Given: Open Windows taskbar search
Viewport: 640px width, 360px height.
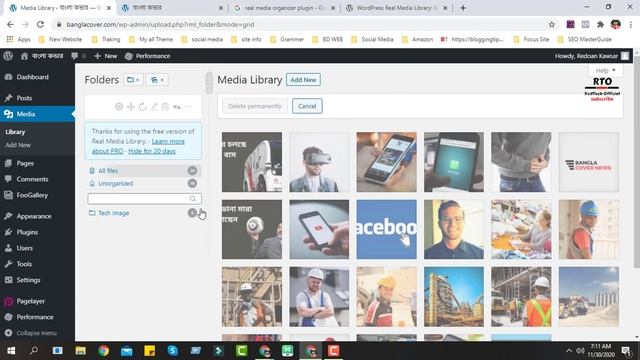Looking at the screenshot, I should pyautogui.click(x=34, y=351).
